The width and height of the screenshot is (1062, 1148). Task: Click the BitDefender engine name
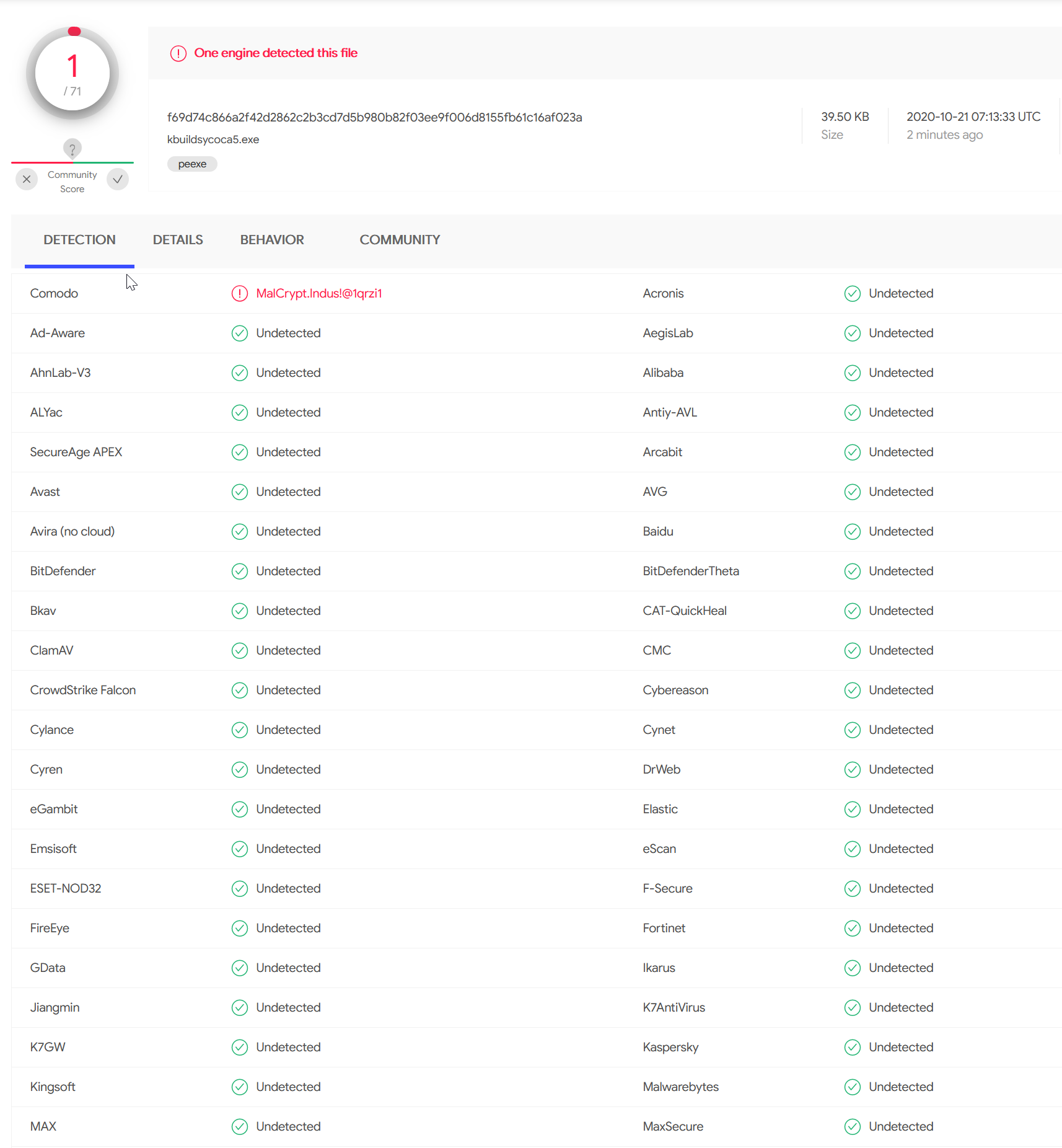click(63, 571)
